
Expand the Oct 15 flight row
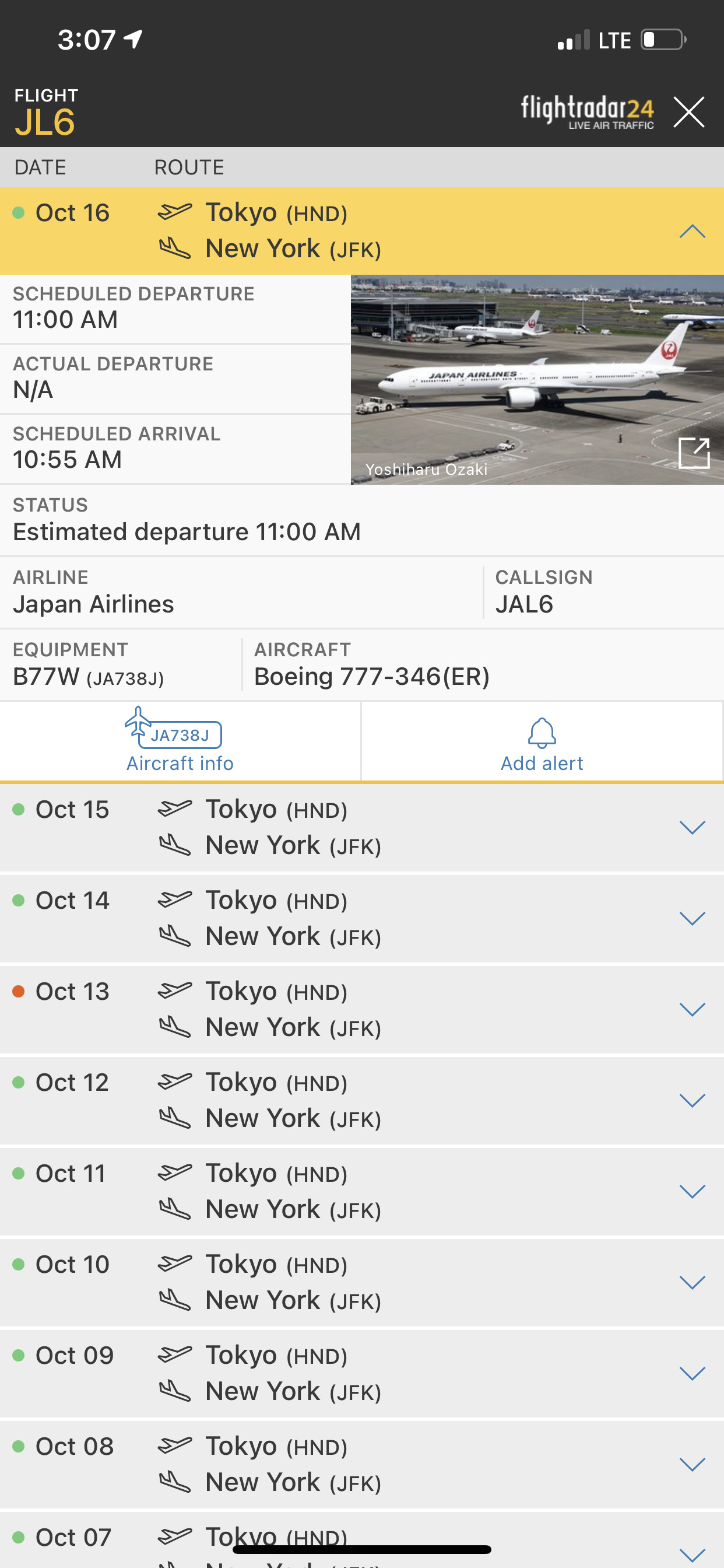(692, 828)
